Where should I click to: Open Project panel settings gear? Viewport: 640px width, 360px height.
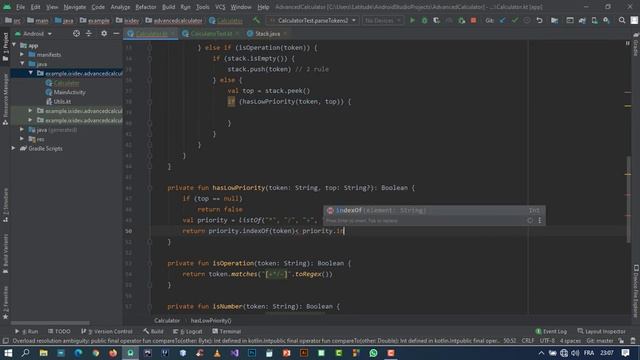click(104, 33)
